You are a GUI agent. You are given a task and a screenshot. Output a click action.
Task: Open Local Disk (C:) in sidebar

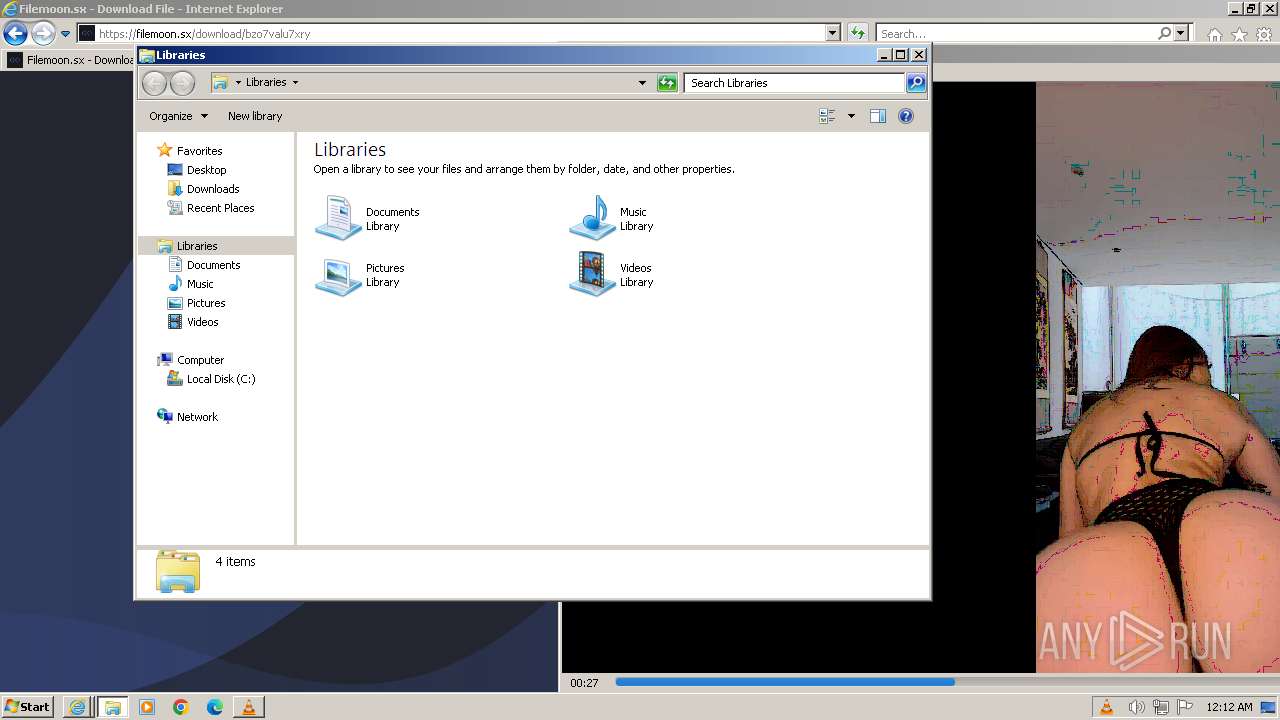[x=220, y=379]
